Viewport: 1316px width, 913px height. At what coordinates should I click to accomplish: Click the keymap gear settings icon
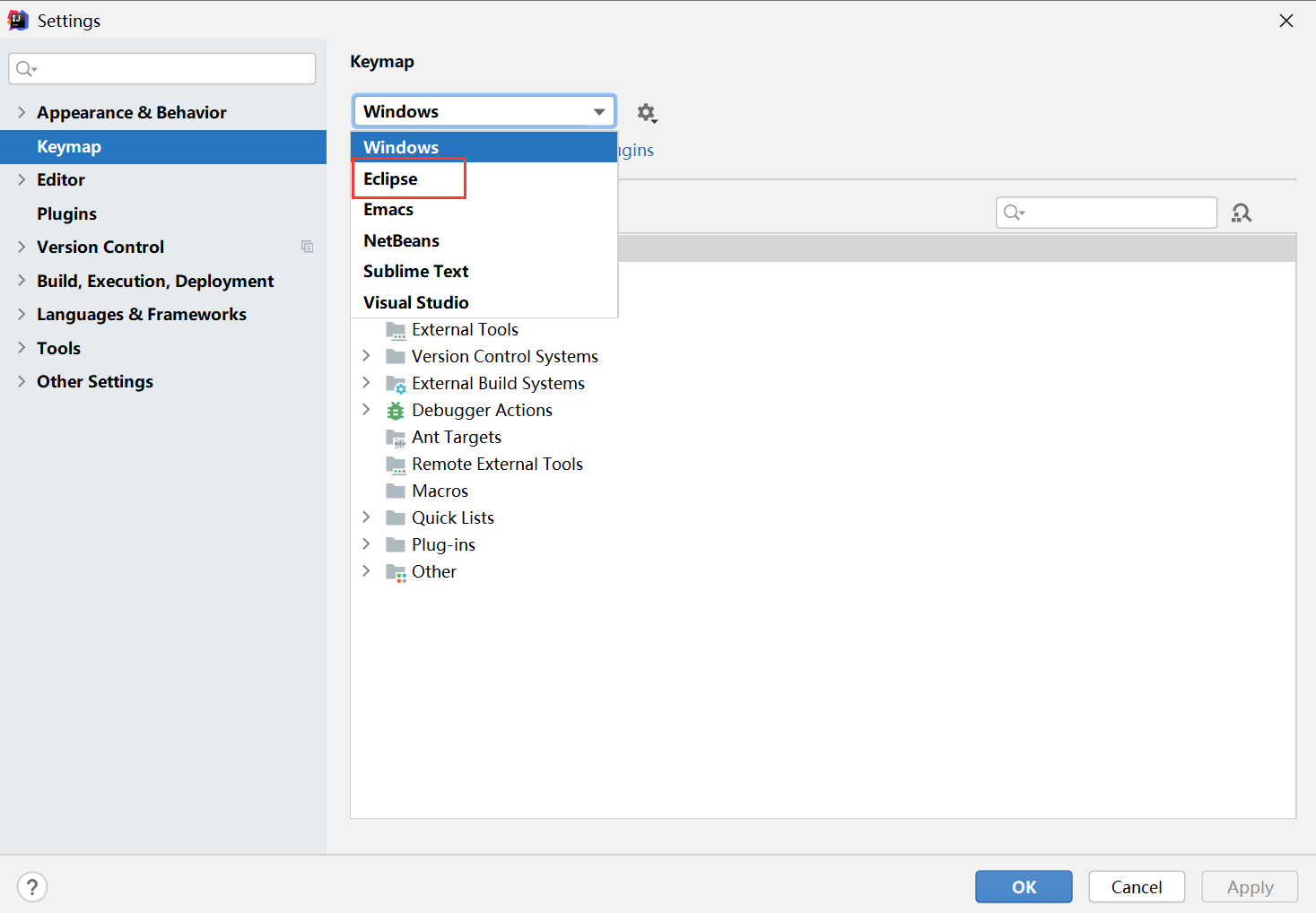(x=647, y=113)
